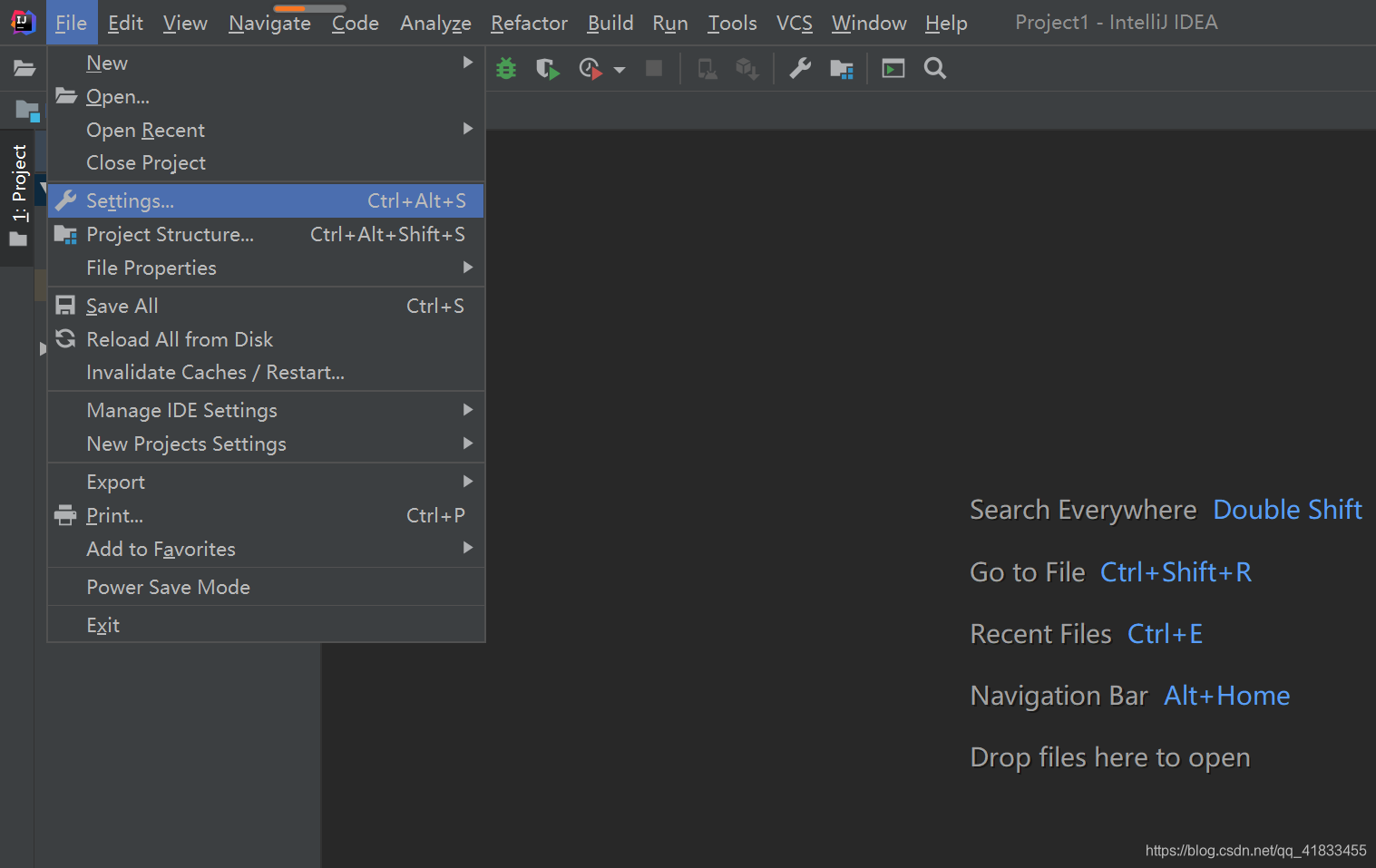1376x868 pixels.
Task: Click the Profiler run icon
Action: (590, 68)
